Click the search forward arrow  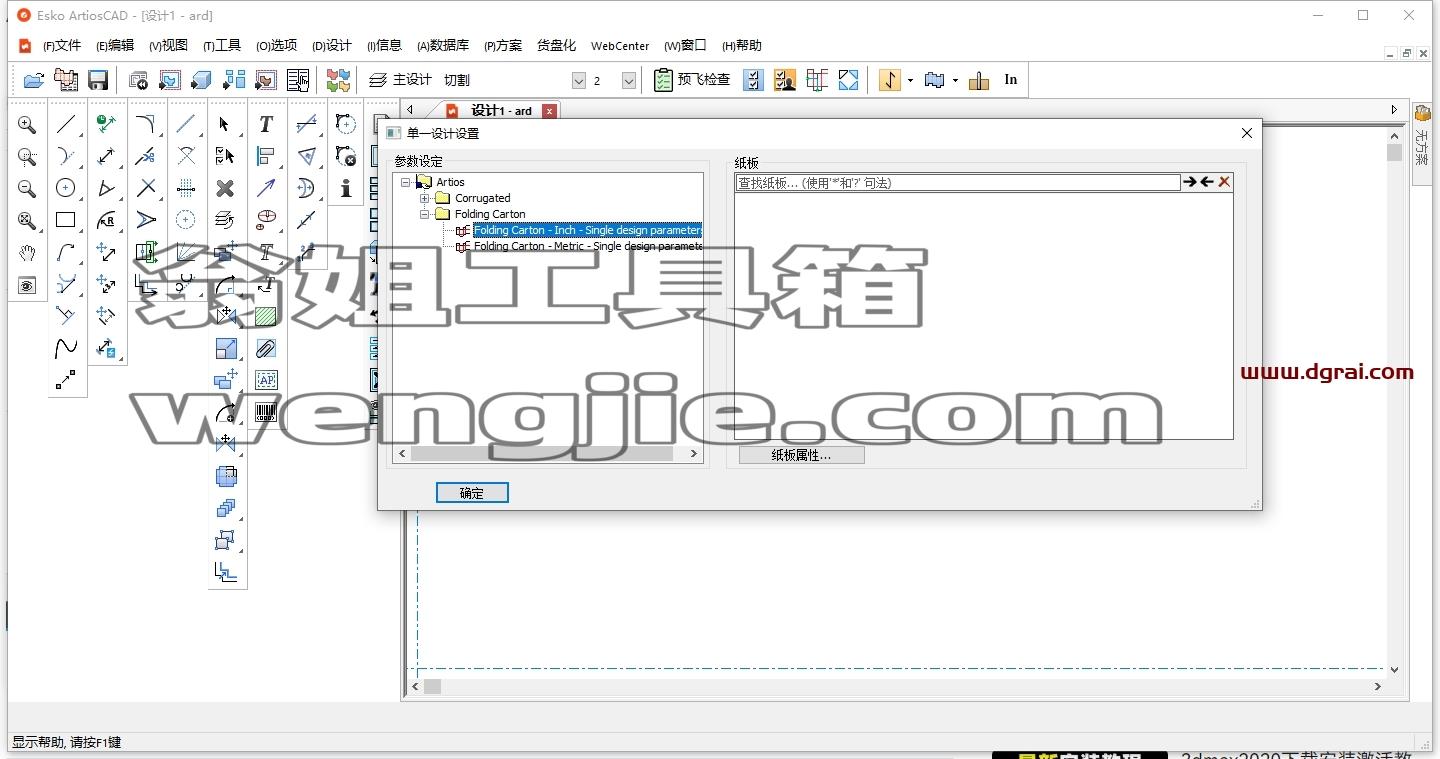1189,182
